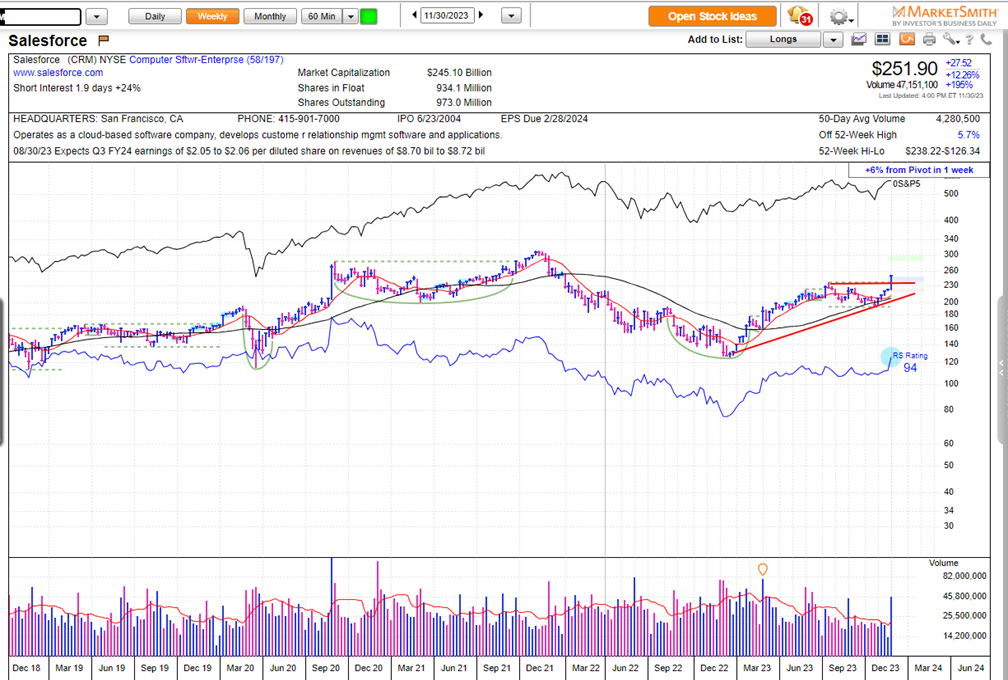
Task: Click the Off 52-Week High 5.7% value
Action: (x=969, y=135)
